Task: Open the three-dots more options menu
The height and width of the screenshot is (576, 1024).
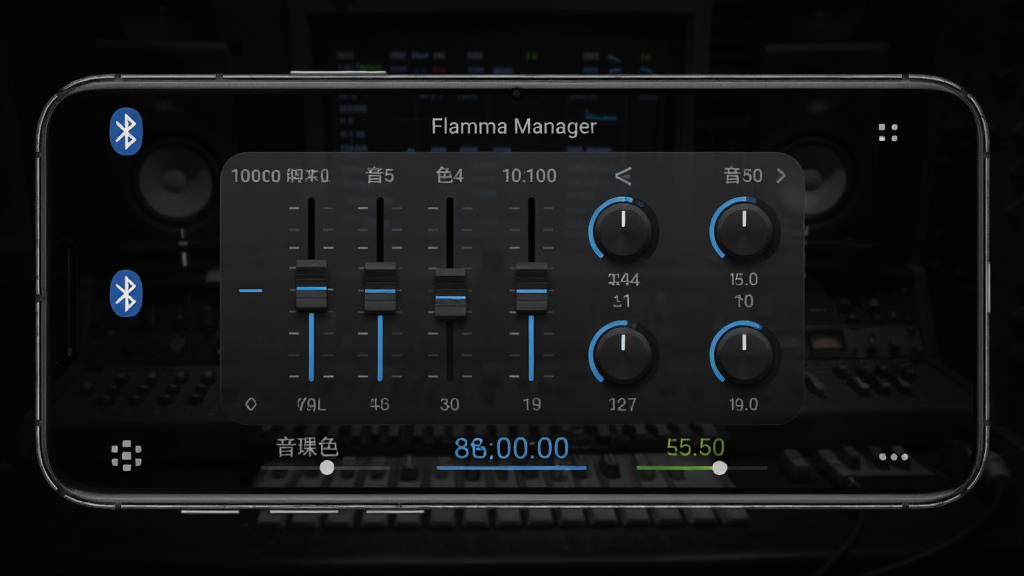Action: 893,456
